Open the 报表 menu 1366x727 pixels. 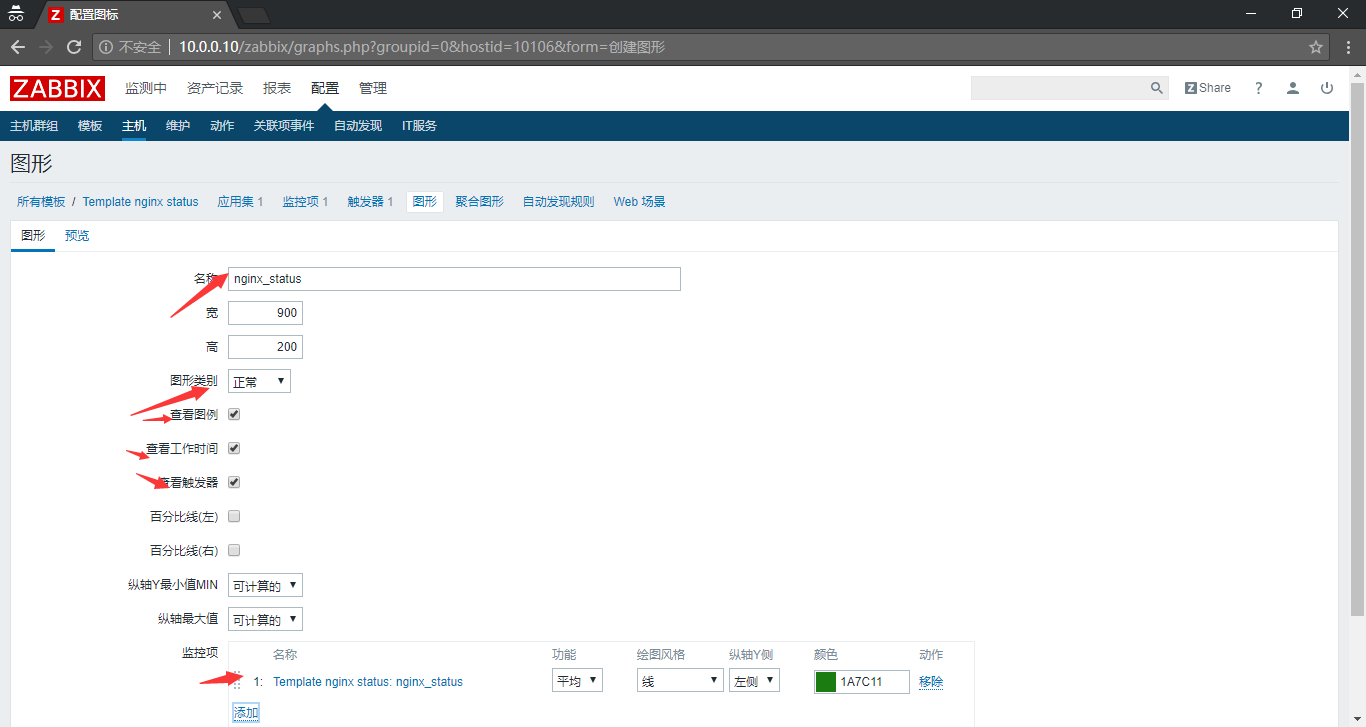(277, 88)
